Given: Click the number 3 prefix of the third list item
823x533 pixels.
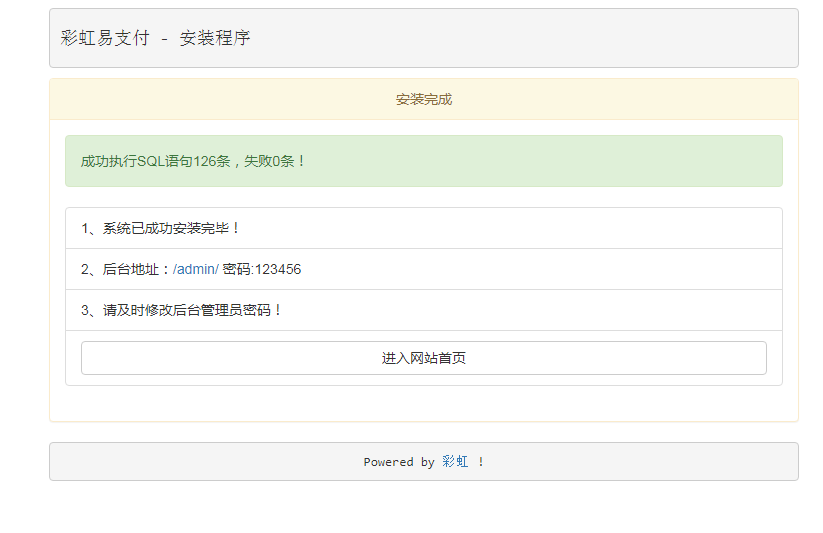Looking at the screenshot, I should [86, 310].
